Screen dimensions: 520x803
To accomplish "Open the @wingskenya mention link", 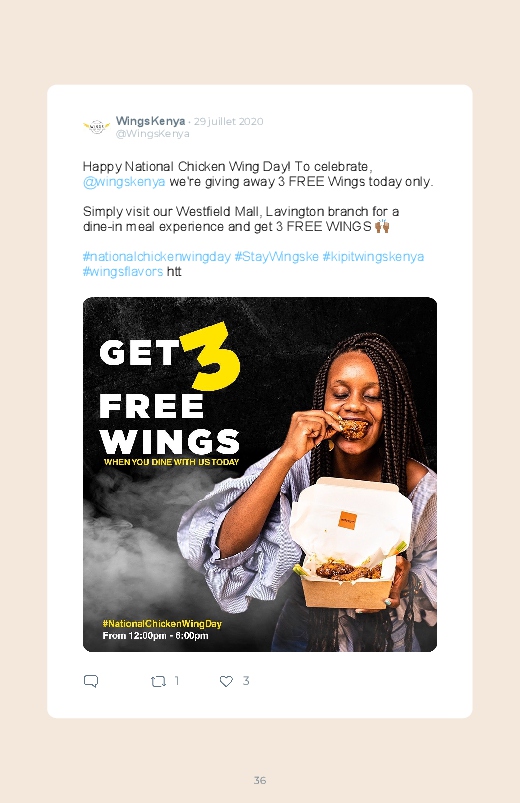I will (124, 182).
